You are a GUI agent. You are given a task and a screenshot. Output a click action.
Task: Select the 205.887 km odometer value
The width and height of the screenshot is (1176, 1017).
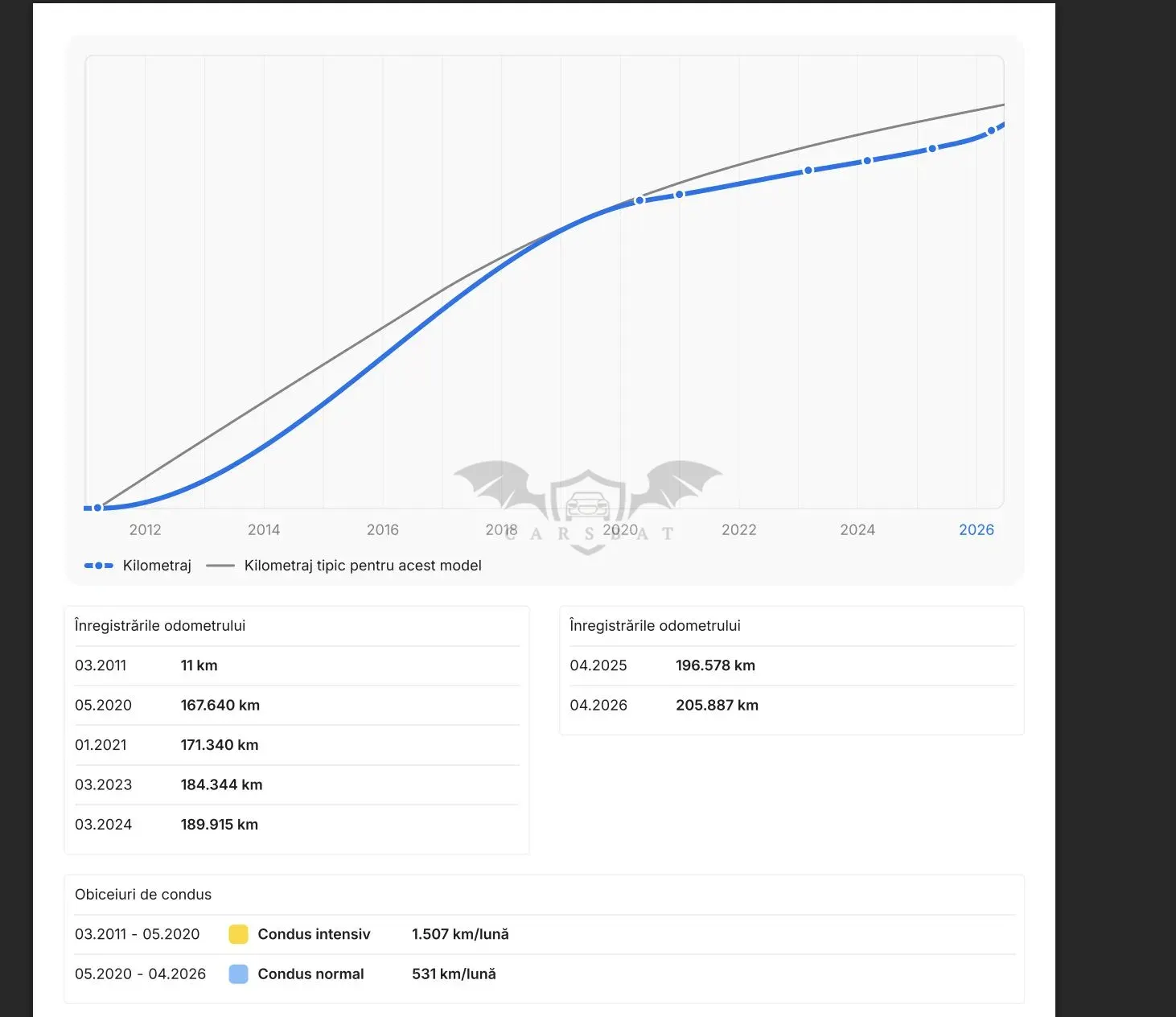point(717,706)
